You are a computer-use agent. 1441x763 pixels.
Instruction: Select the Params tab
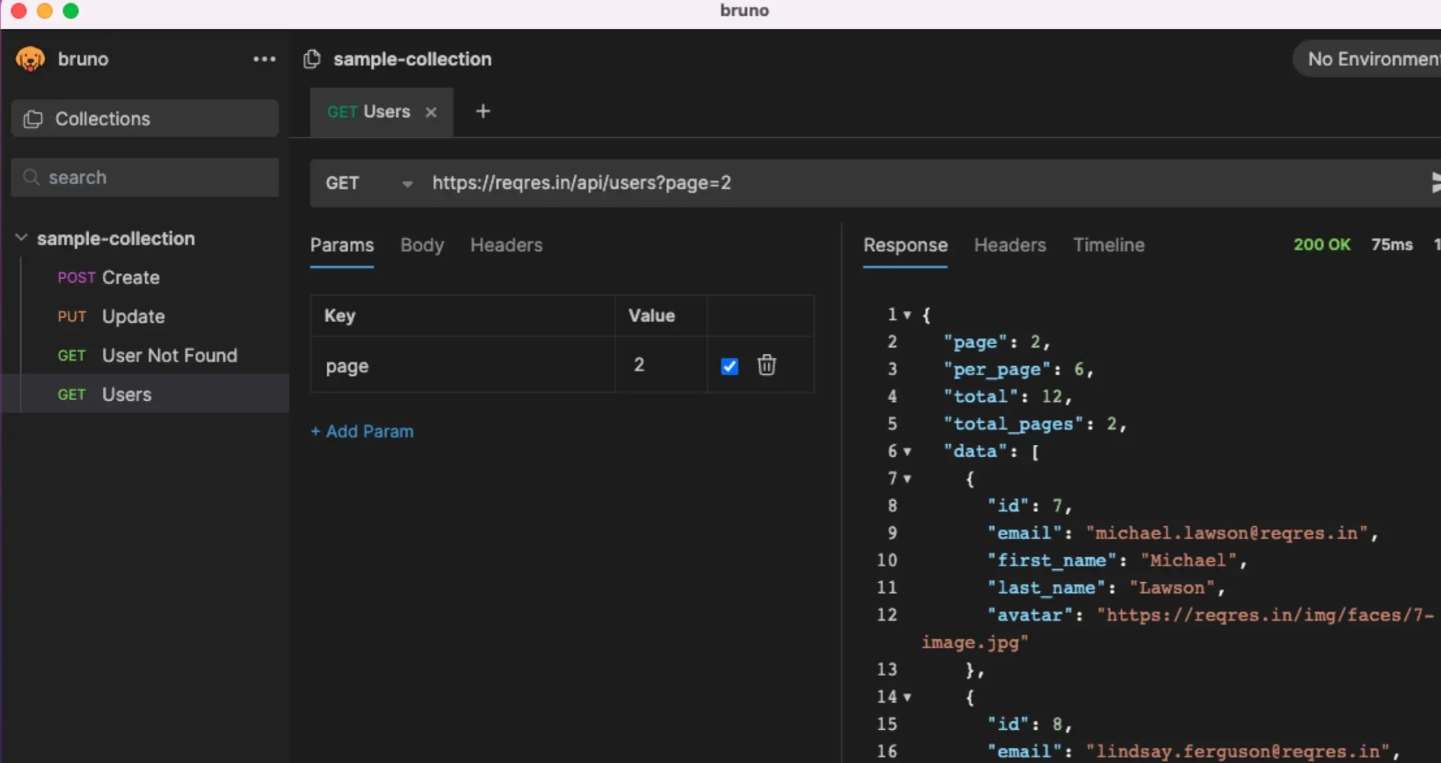tap(342, 245)
